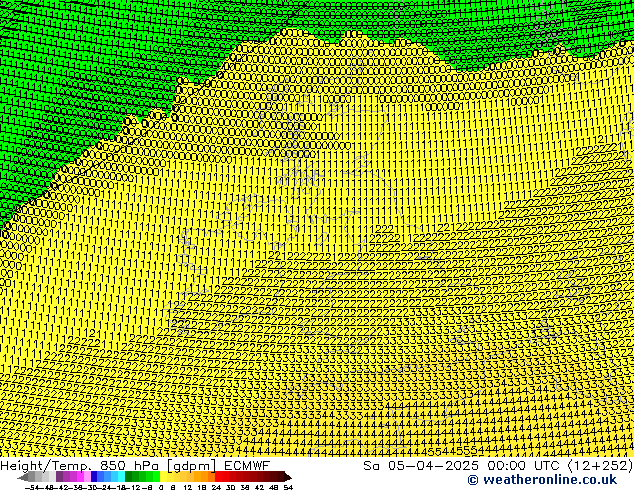Select the 'Height/Temp.' title text
This screenshot has width=634, height=490.
44,466
